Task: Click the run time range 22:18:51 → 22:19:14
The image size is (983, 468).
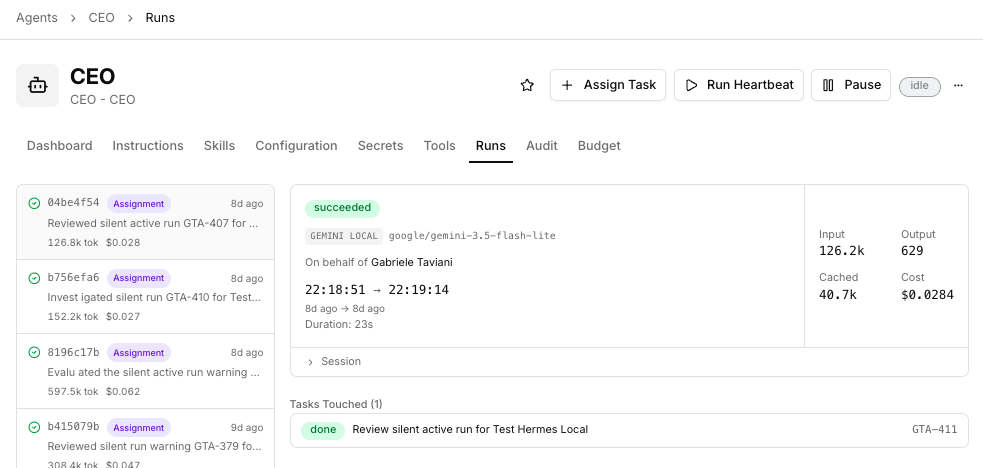Action: click(x=377, y=290)
